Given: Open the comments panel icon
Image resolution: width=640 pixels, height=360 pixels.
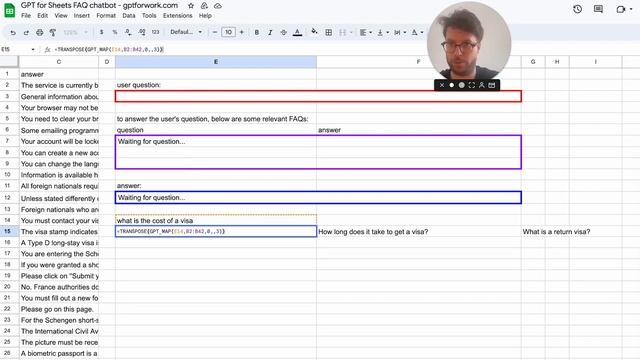Looking at the screenshot, I should tap(598, 9).
